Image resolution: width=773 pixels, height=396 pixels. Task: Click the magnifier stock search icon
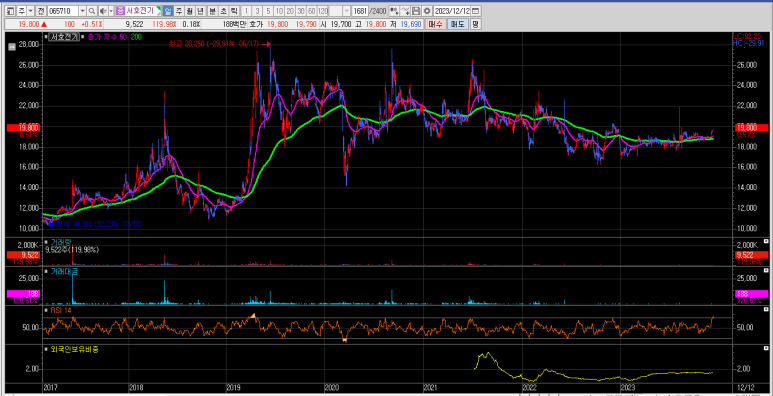click(92, 11)
